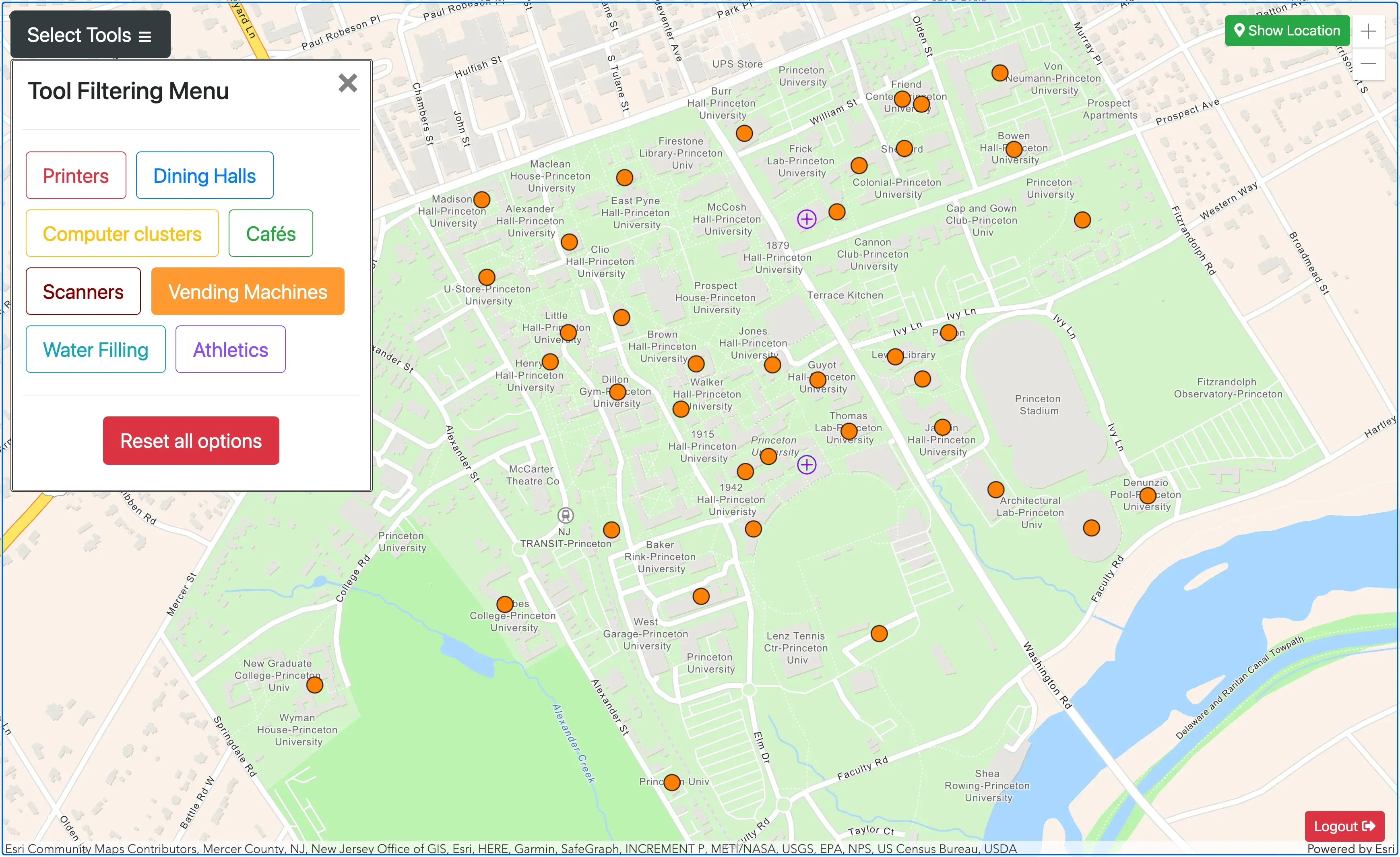
Task: Click the NJ Transit station icon
Action: (565, 515)
